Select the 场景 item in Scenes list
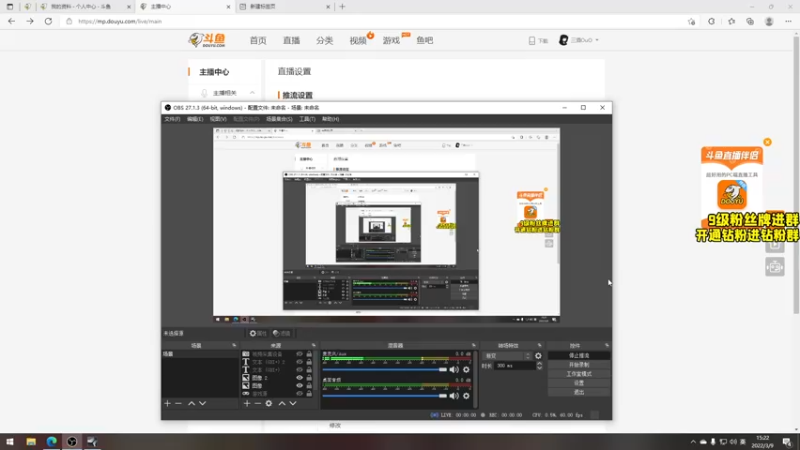 (199, 354)
